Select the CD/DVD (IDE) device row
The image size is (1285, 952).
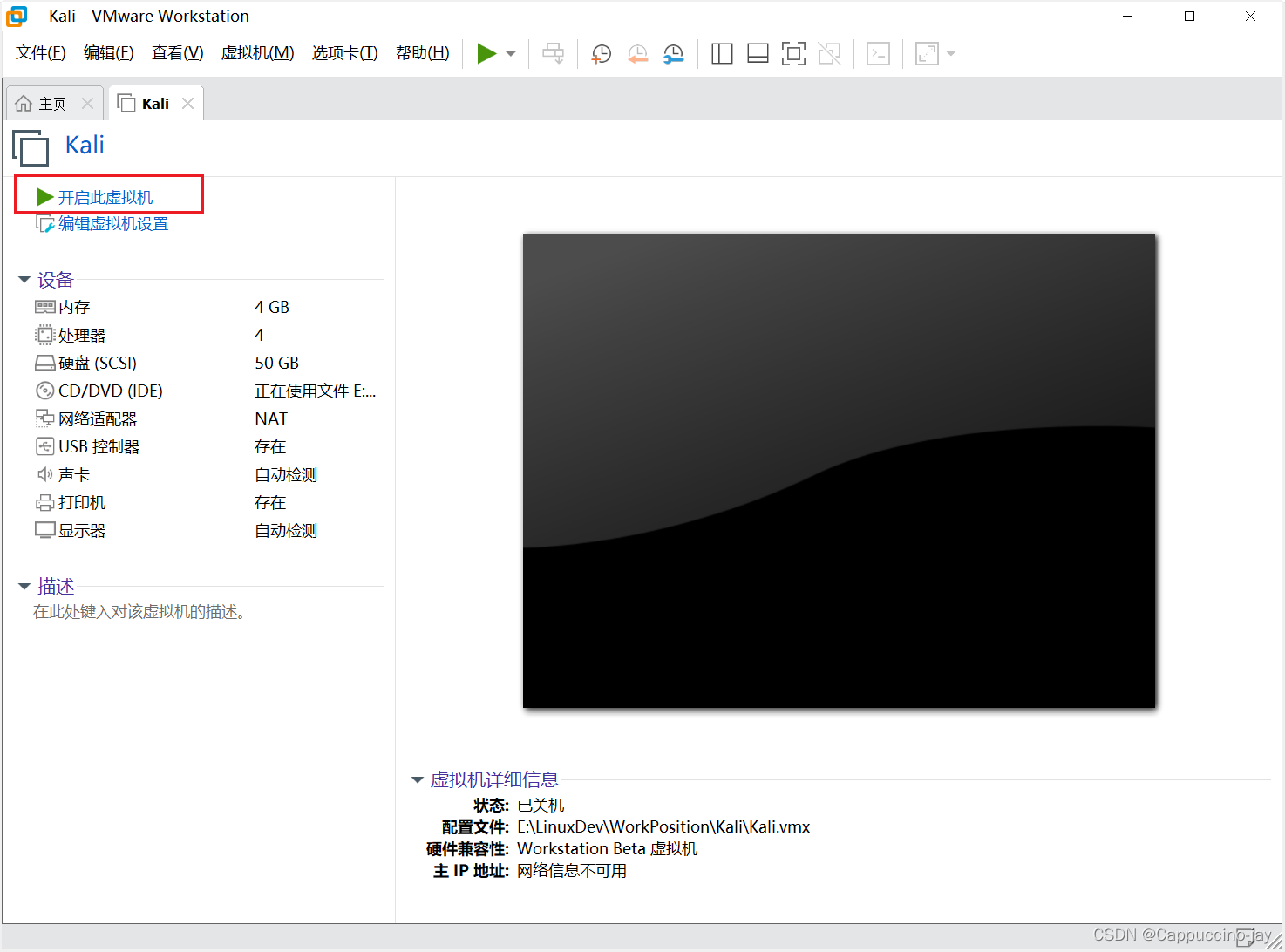(x=206, y=391)
